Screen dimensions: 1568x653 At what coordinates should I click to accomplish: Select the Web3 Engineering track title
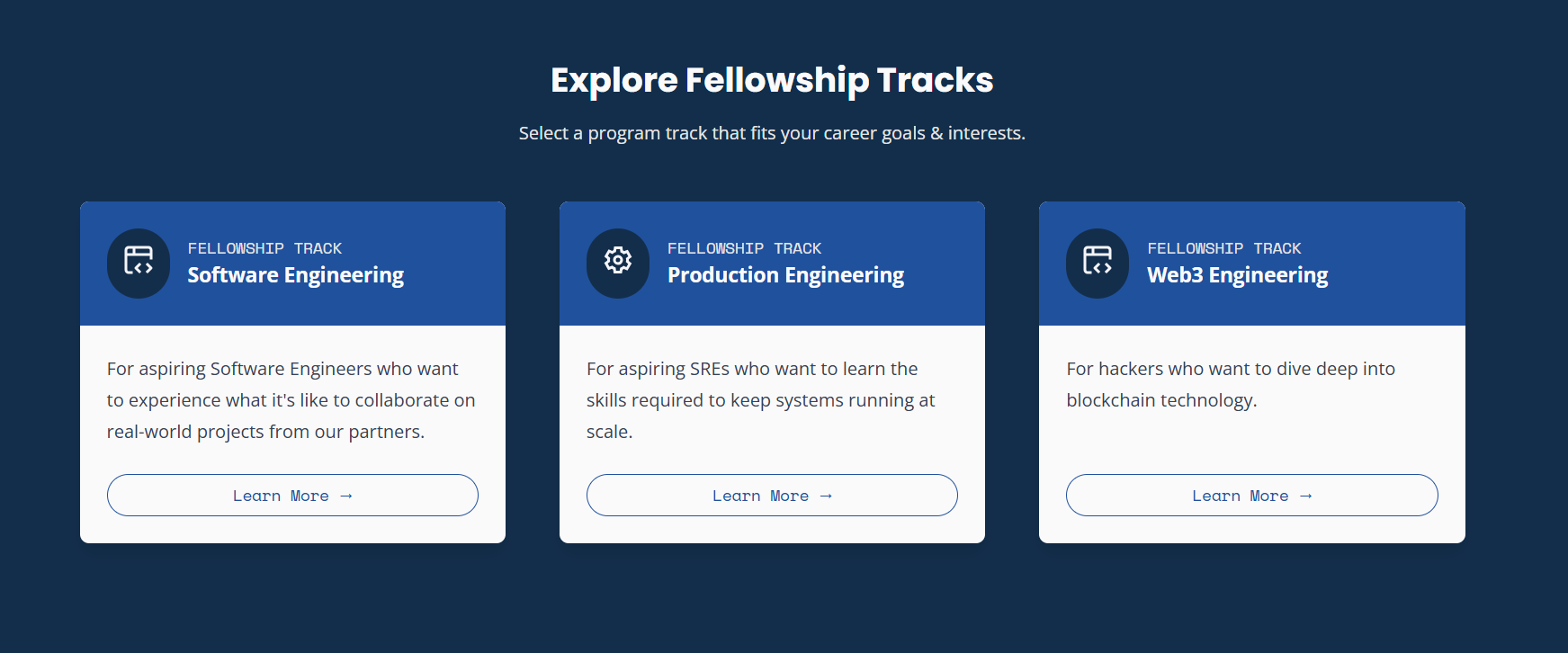(x=1238, y=274)
